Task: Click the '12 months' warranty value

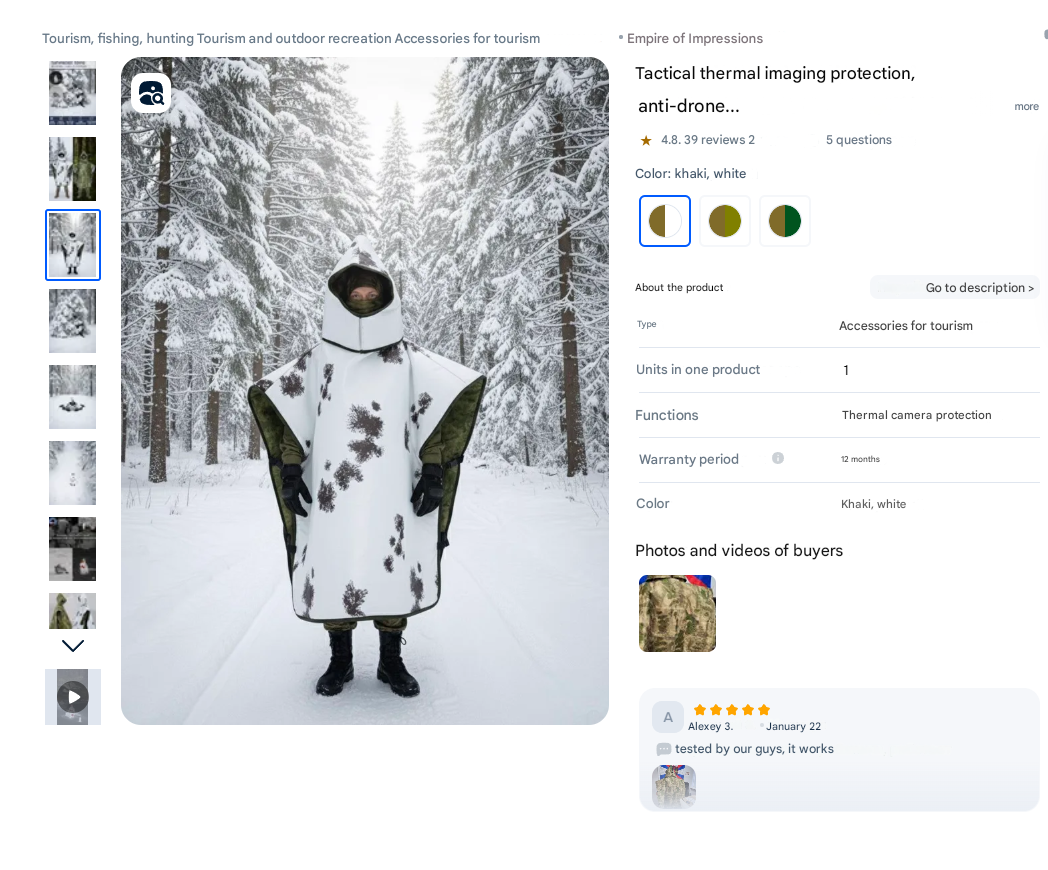Action: 860,459
